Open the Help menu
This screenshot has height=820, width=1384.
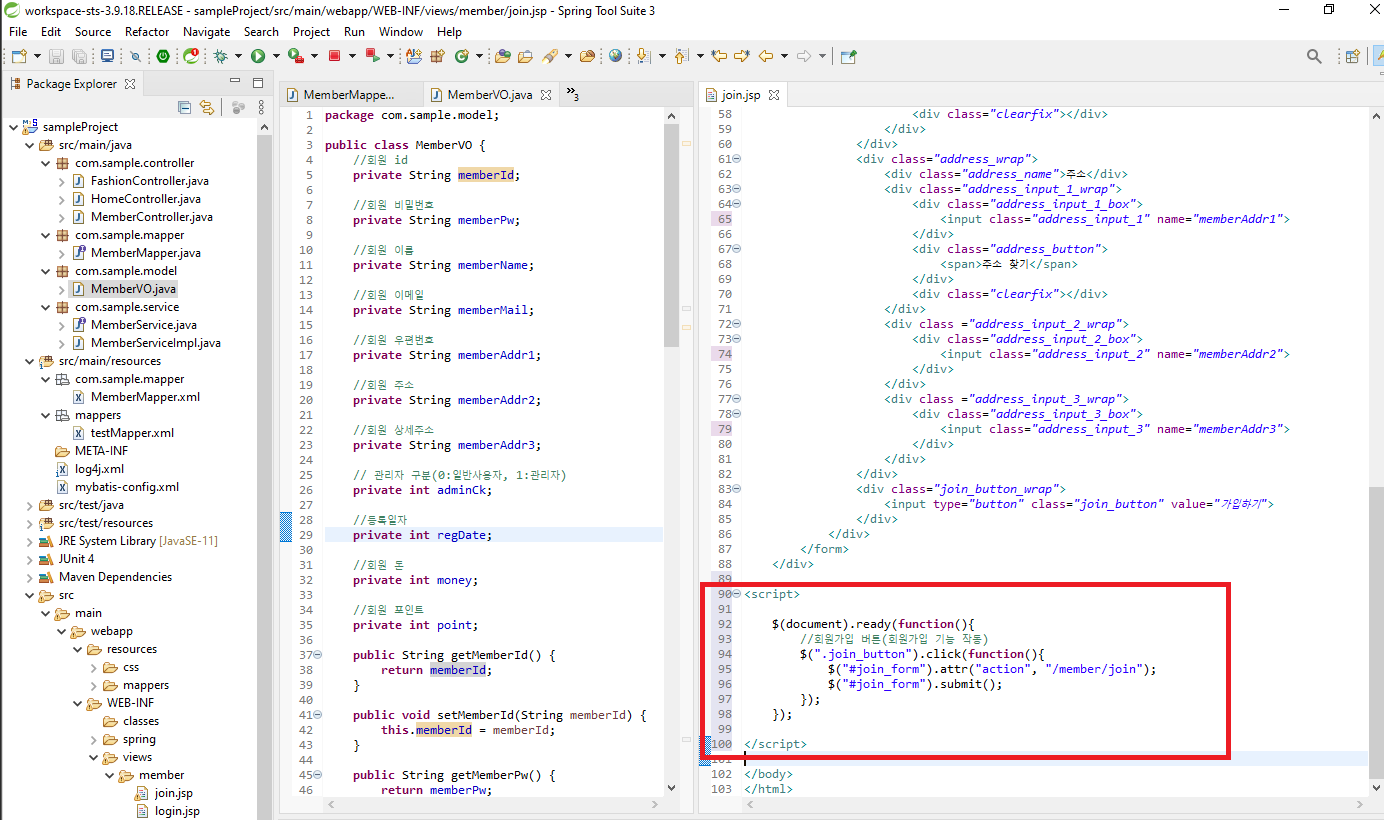(449, 31)
